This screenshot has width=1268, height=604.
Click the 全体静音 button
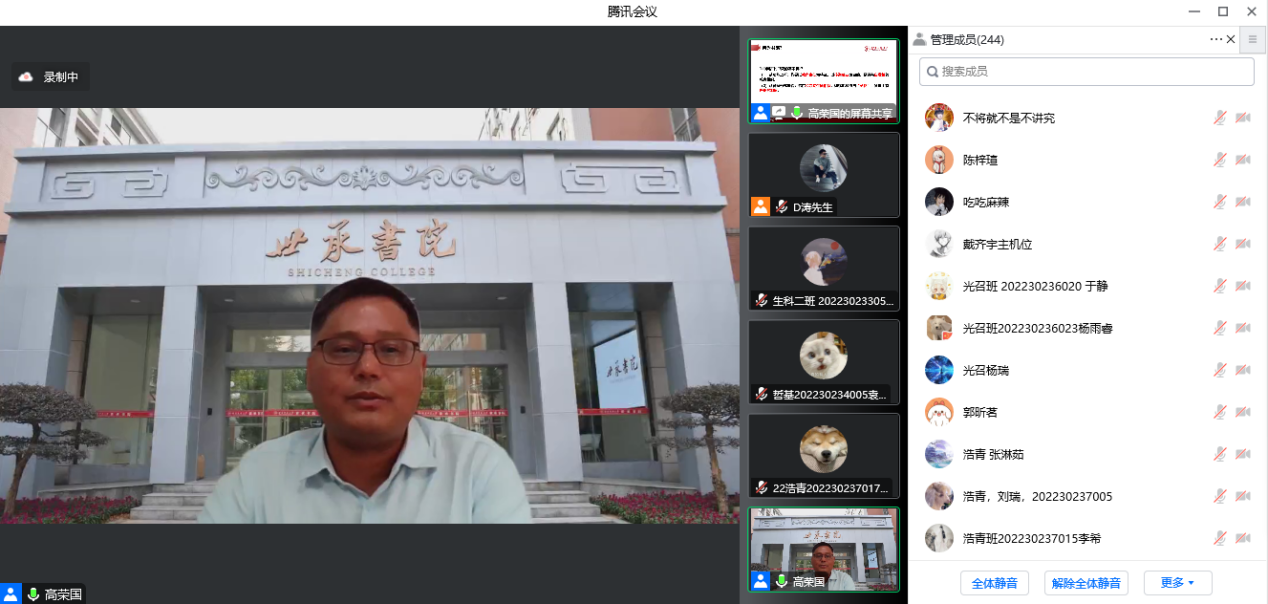tap(994, 583)
